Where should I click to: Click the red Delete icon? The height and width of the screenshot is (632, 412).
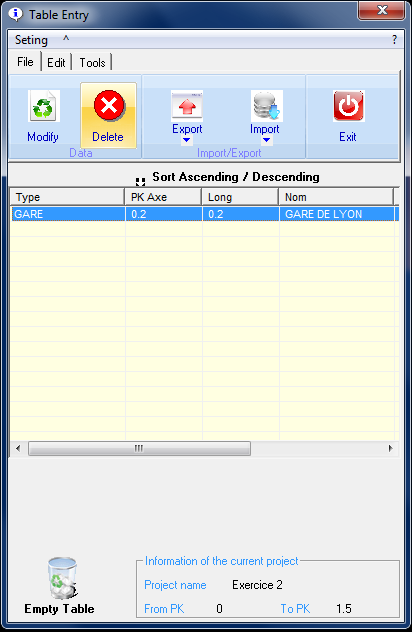[109, 106]
